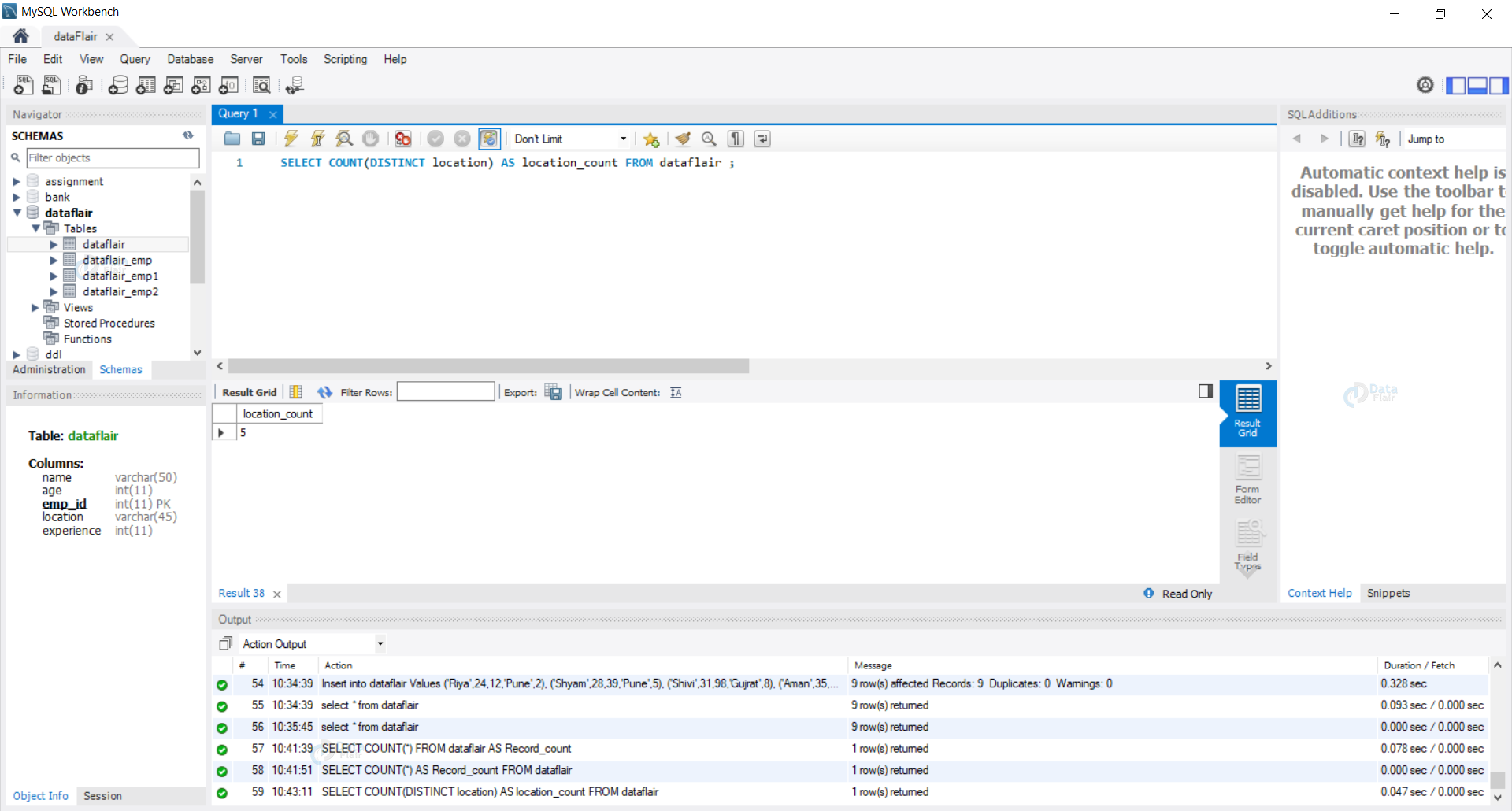Toggle automatic context help
1512x811 pixels.
coord(1383,139)
